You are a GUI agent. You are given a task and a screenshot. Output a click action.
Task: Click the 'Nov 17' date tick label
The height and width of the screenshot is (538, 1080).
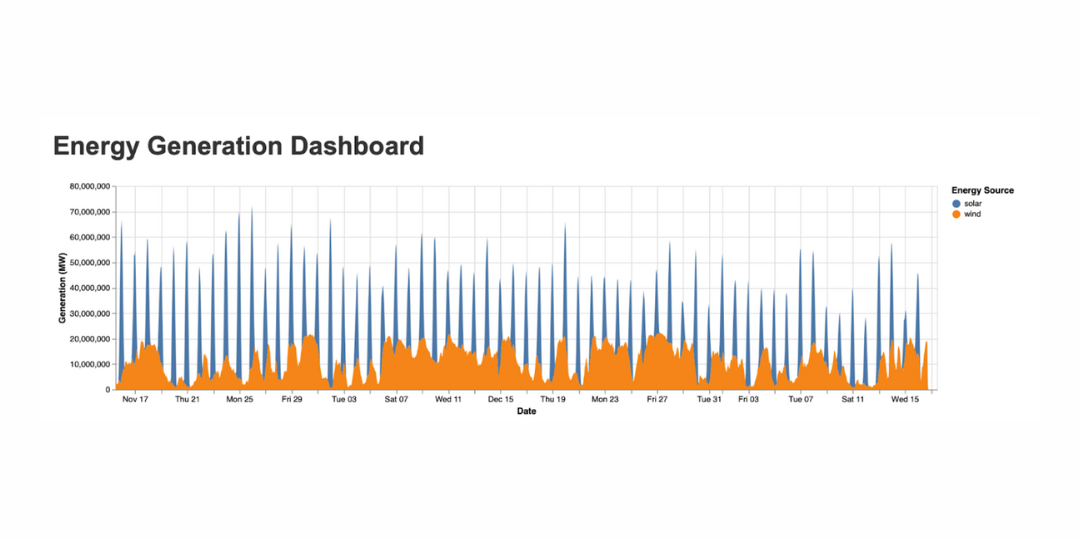click(135, 399)
